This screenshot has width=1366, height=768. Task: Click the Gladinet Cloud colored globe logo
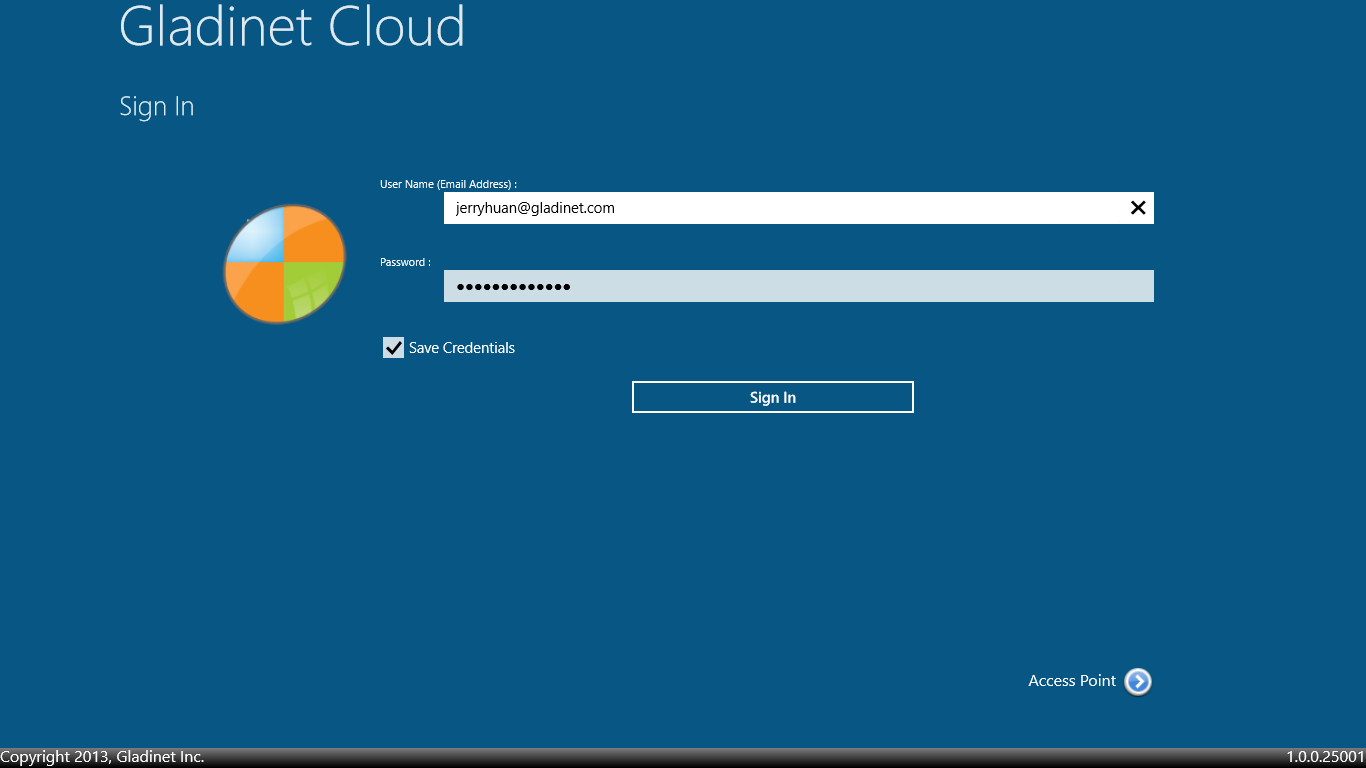coord(284,264)
